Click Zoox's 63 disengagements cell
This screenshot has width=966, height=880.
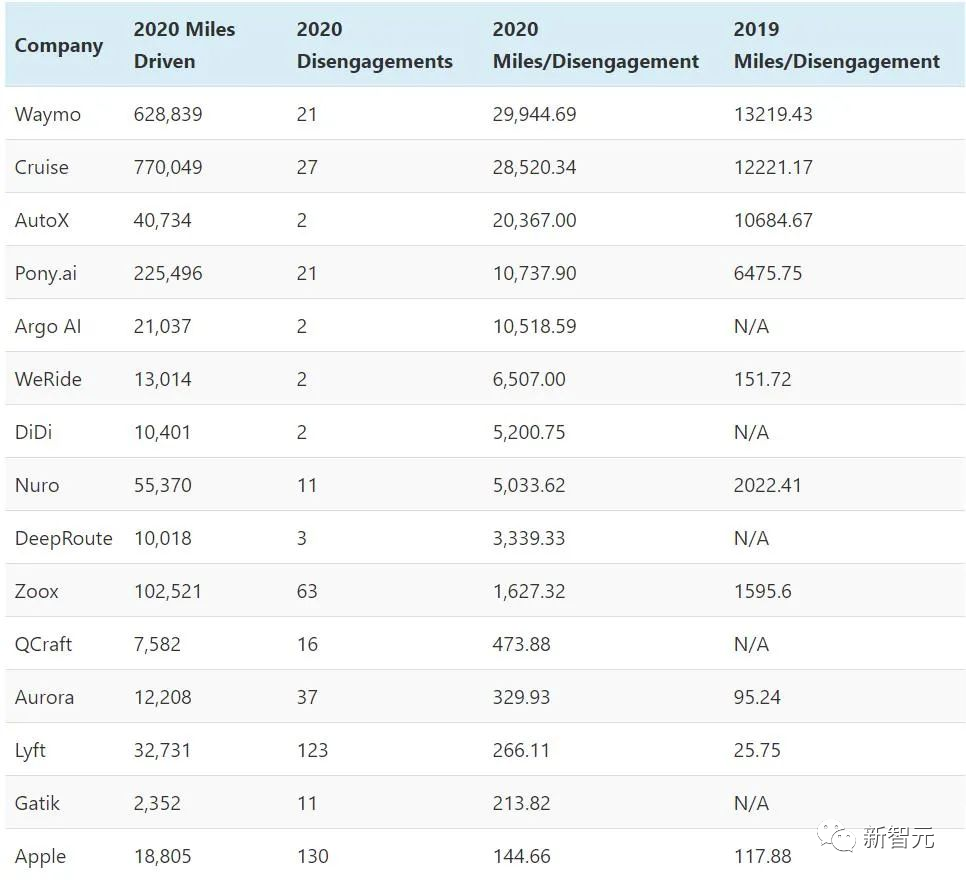click(307, 591)
